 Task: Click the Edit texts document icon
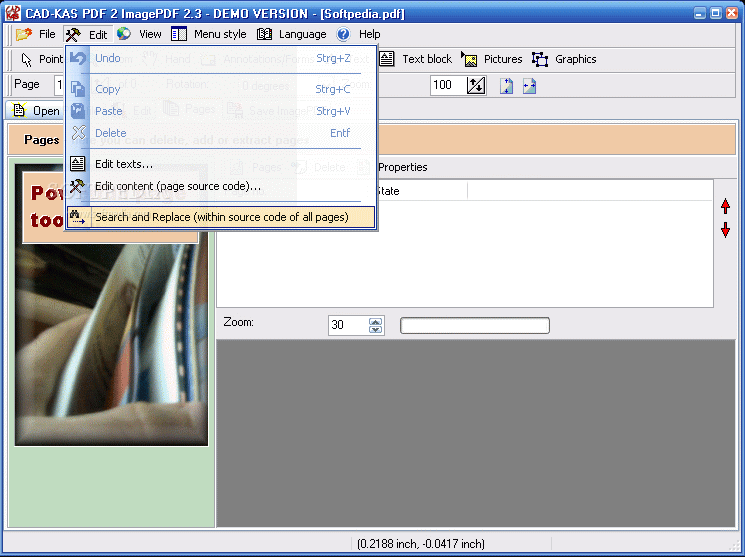tap(77, 163)
